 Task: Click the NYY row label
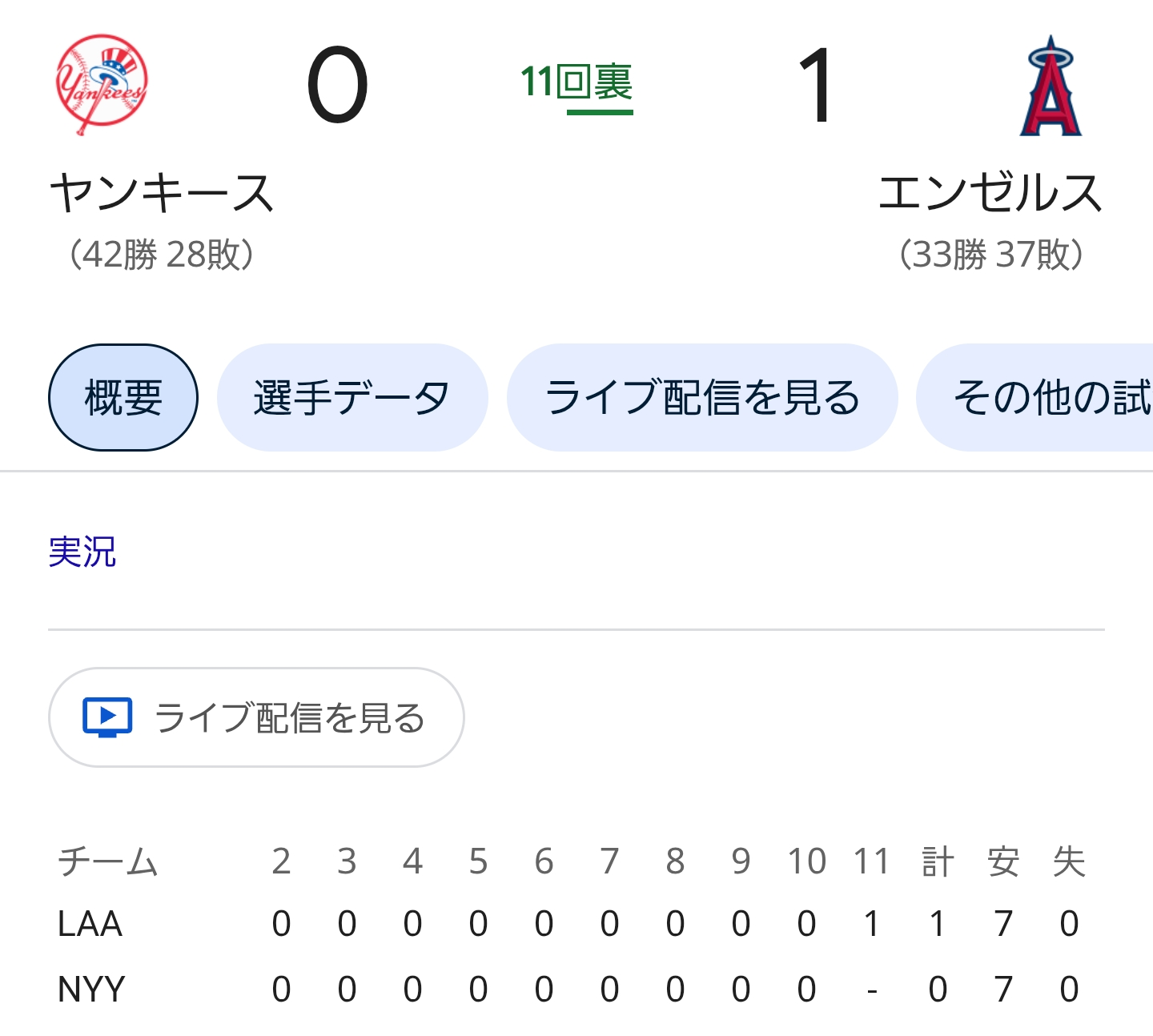(91, 990)
